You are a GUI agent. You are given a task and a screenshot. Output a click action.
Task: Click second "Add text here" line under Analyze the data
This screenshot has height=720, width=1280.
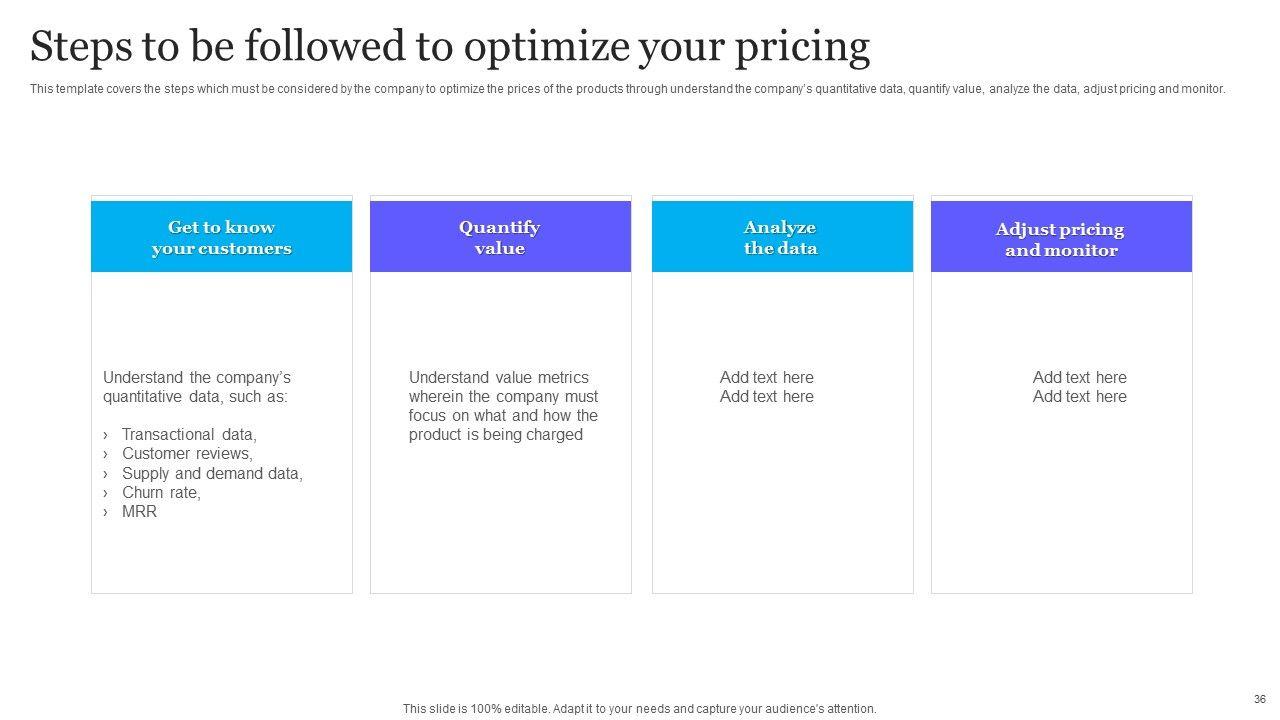tap(767, 397)
